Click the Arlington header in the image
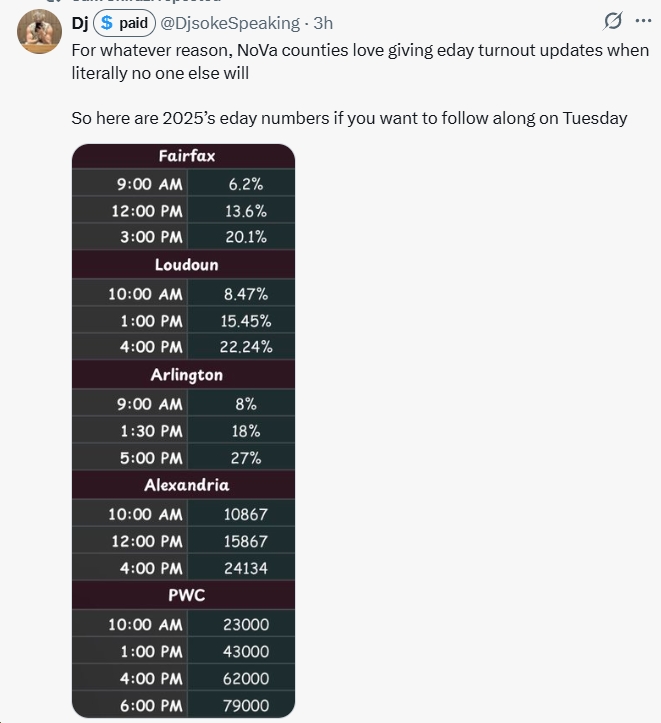This screenshot has height=723, width=661. pyautogui.click(x=186, y=375)
